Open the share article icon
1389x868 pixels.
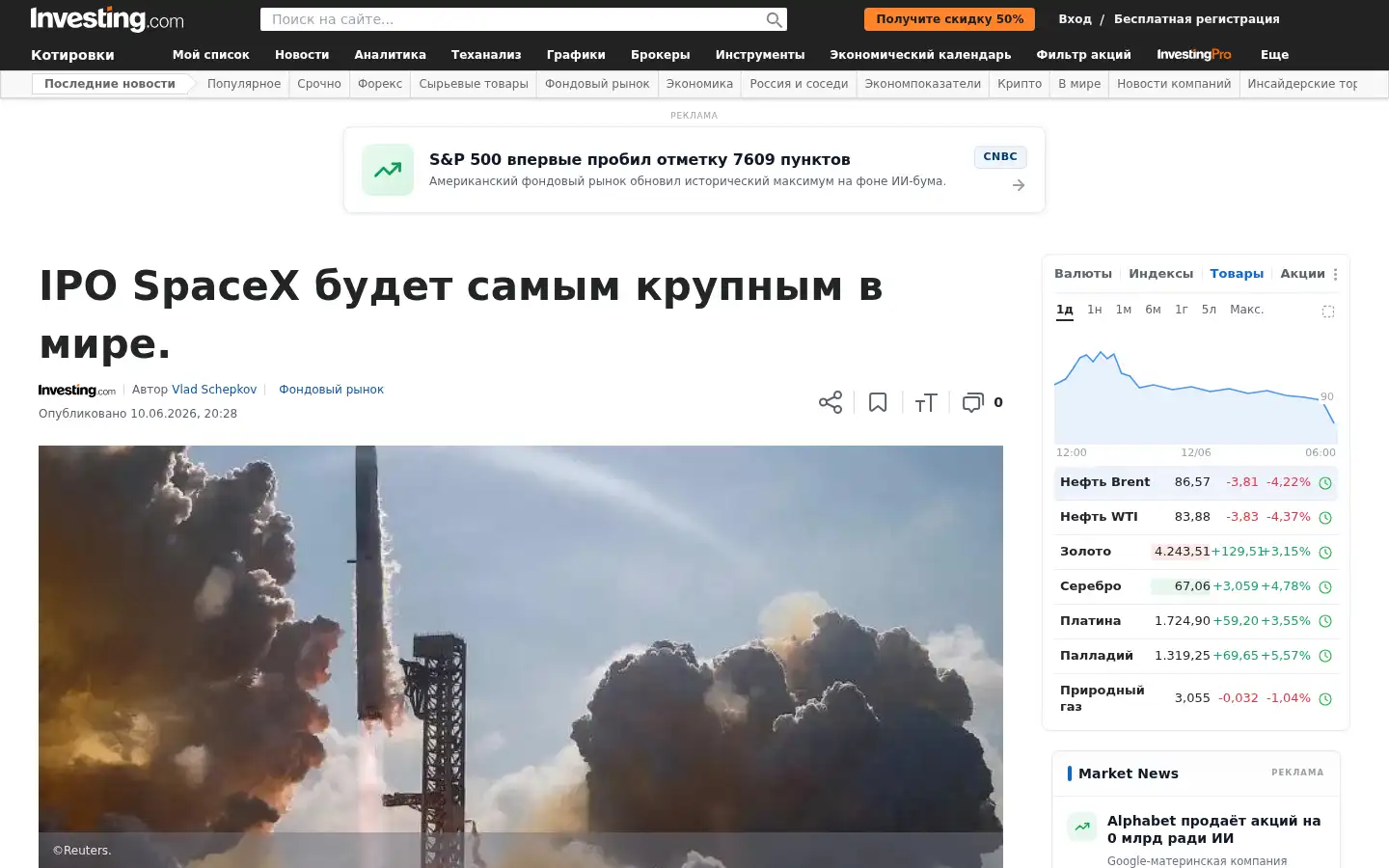(x=831, y=402)
